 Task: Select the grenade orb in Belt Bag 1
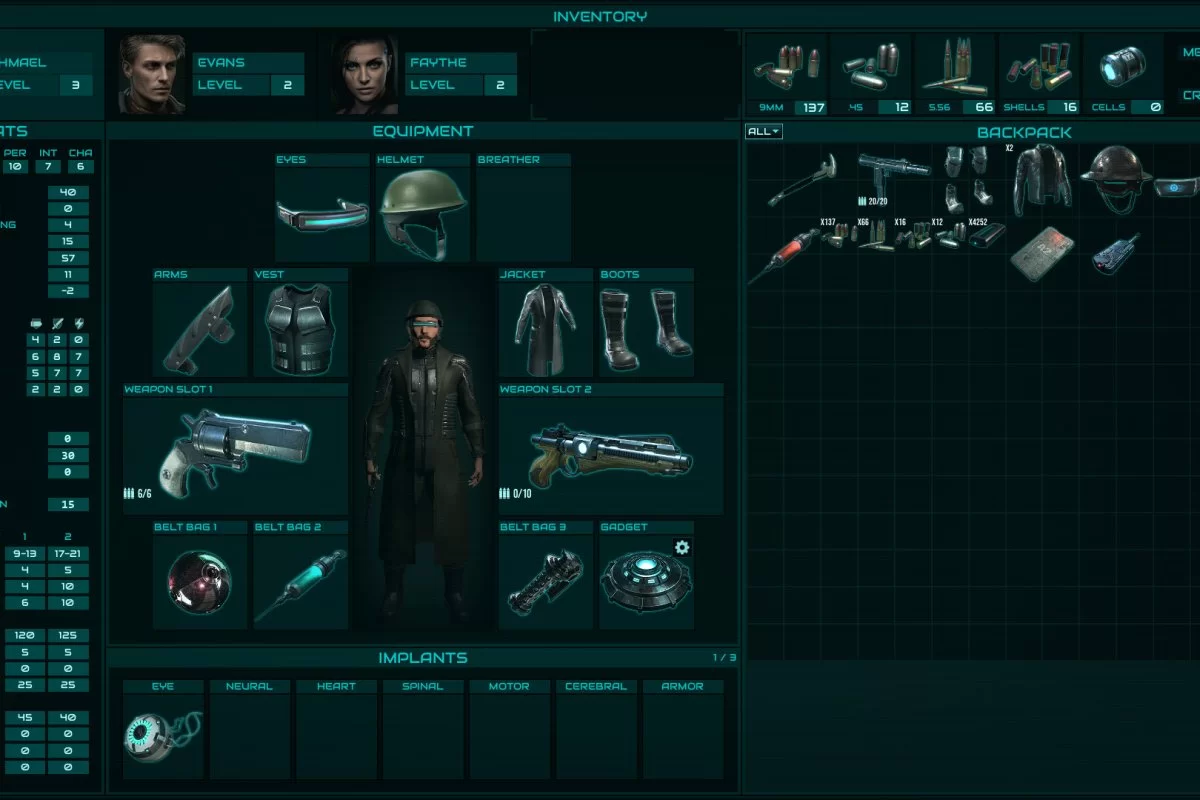[x=199, y=580]
